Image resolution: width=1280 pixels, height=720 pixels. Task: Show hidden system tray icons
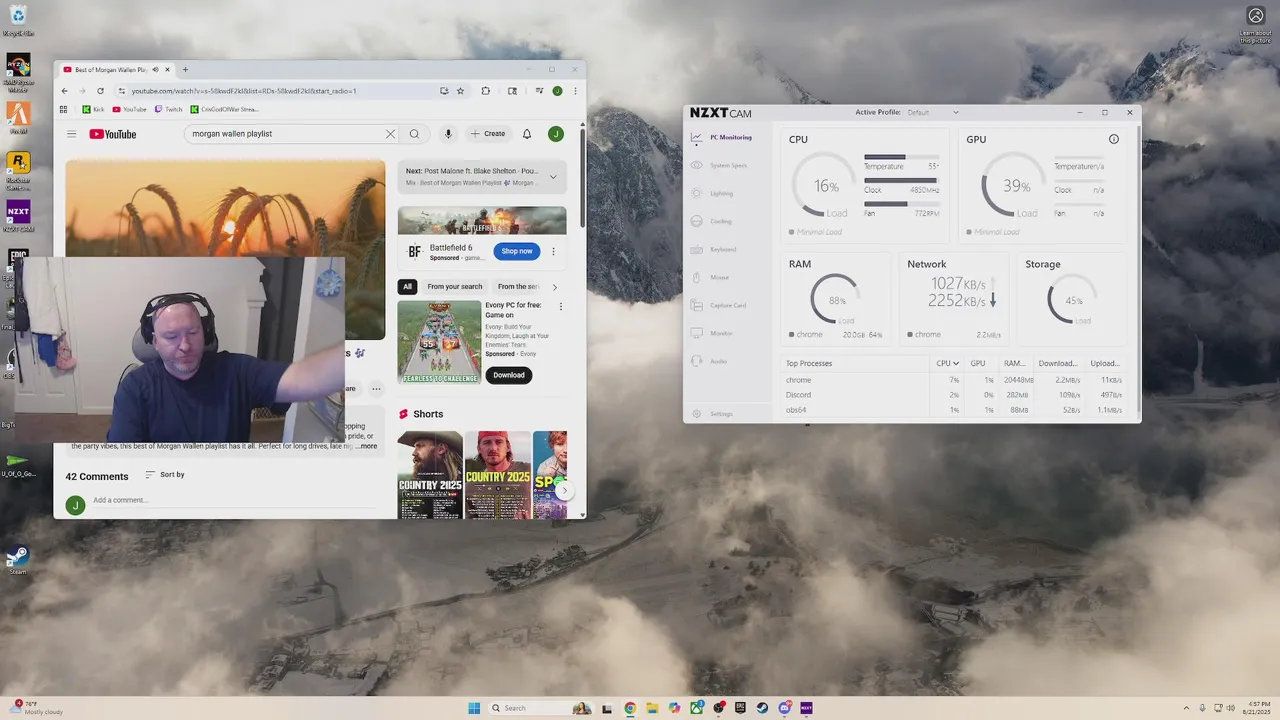[1186, 708]
